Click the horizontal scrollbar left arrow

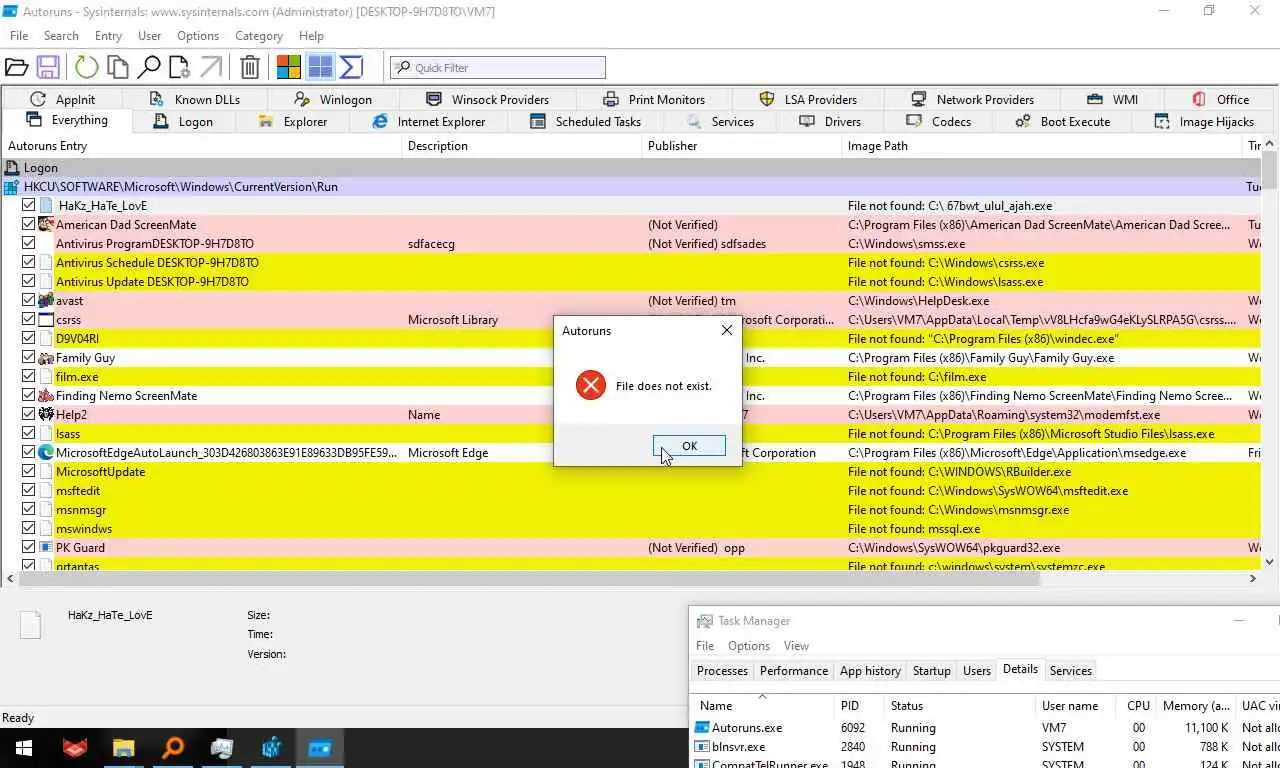click(x=10, y=578)
